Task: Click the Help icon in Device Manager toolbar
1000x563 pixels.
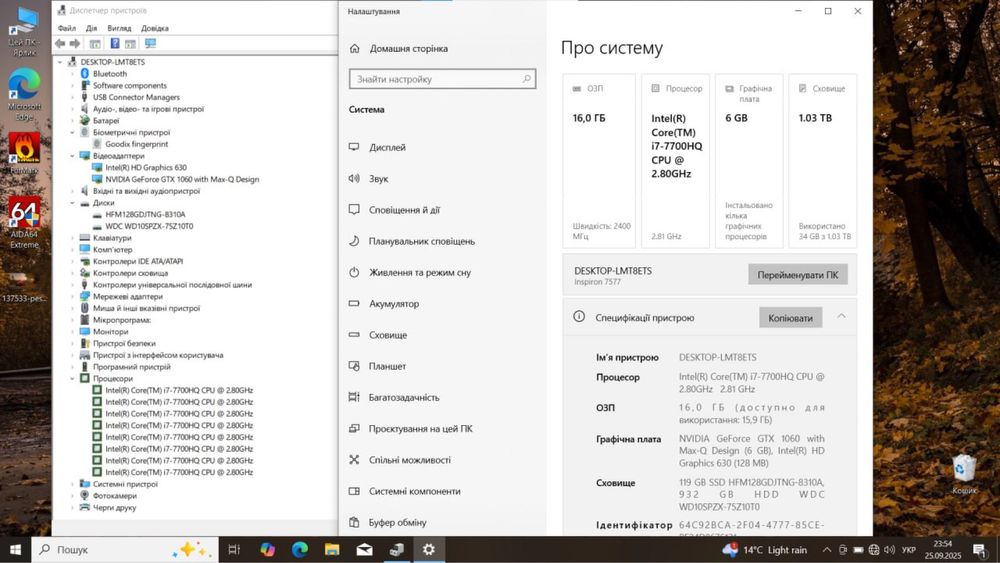Action: click(x=115, y=43)
